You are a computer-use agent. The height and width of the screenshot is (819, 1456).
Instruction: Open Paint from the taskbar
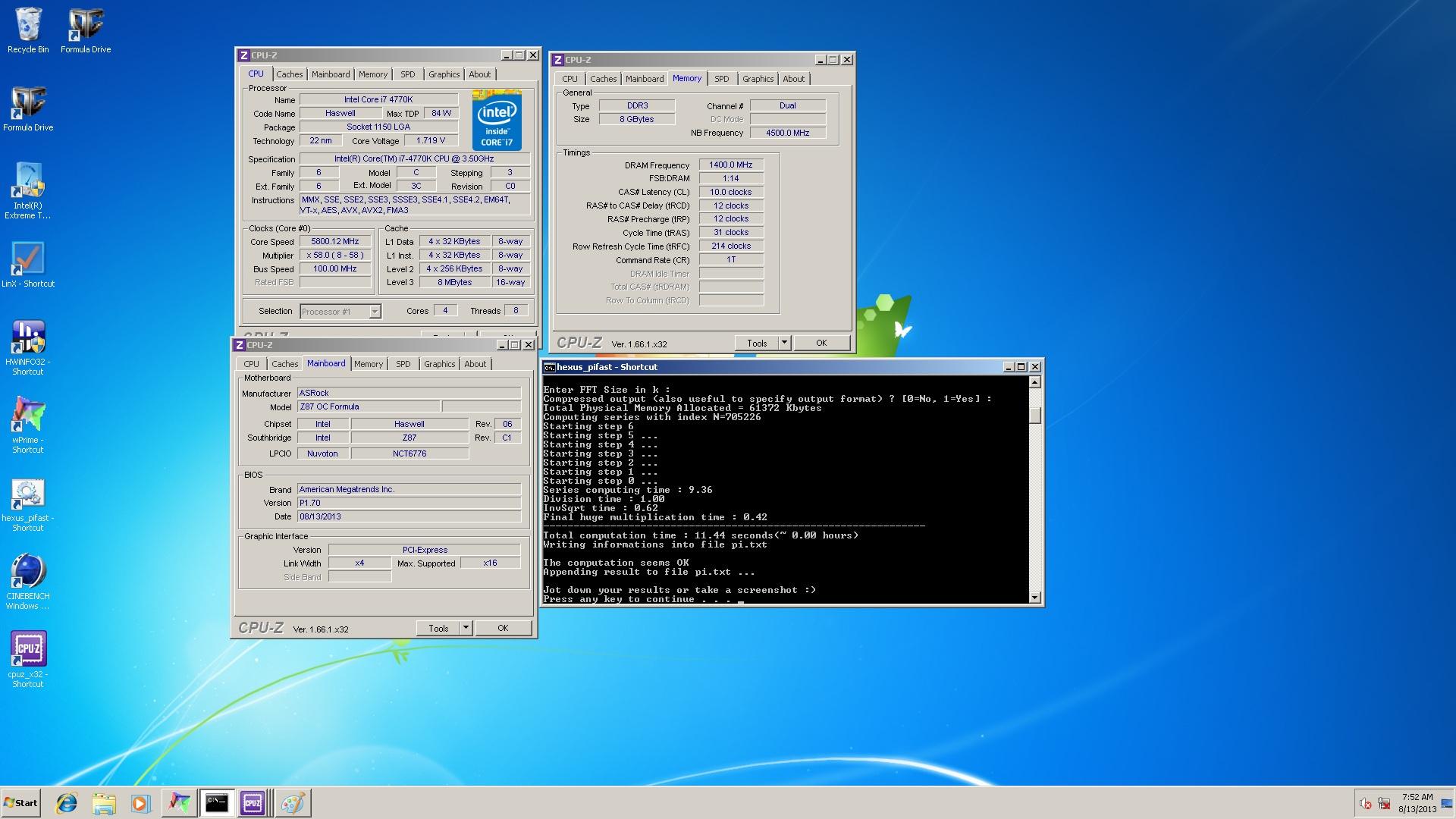[293, 803]
